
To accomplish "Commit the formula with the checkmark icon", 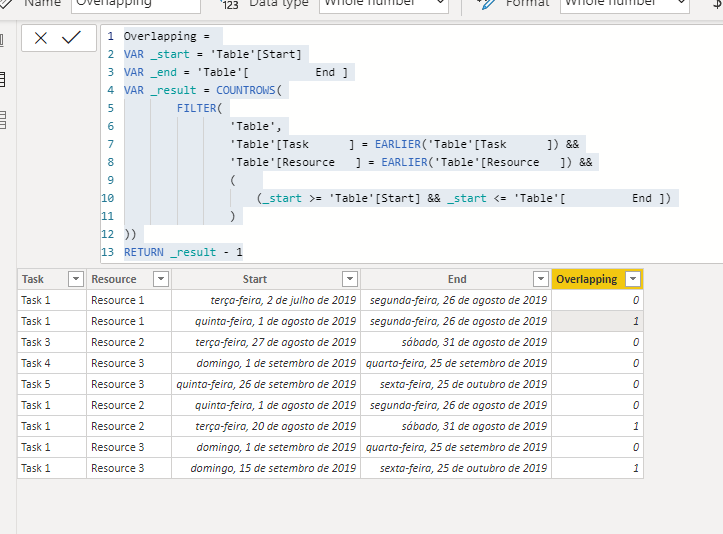I will pos(71,37).
